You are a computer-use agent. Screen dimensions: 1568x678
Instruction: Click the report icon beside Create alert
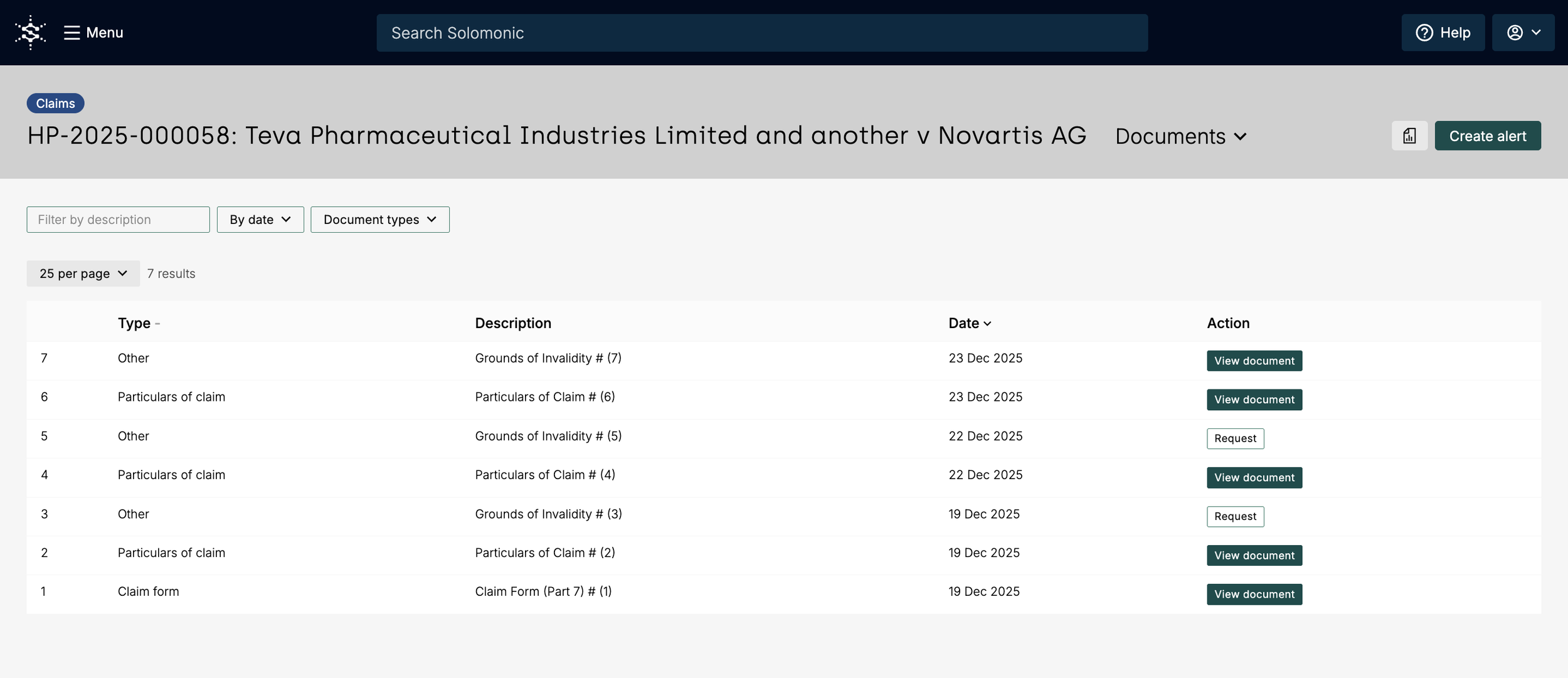coord(1409,136)
